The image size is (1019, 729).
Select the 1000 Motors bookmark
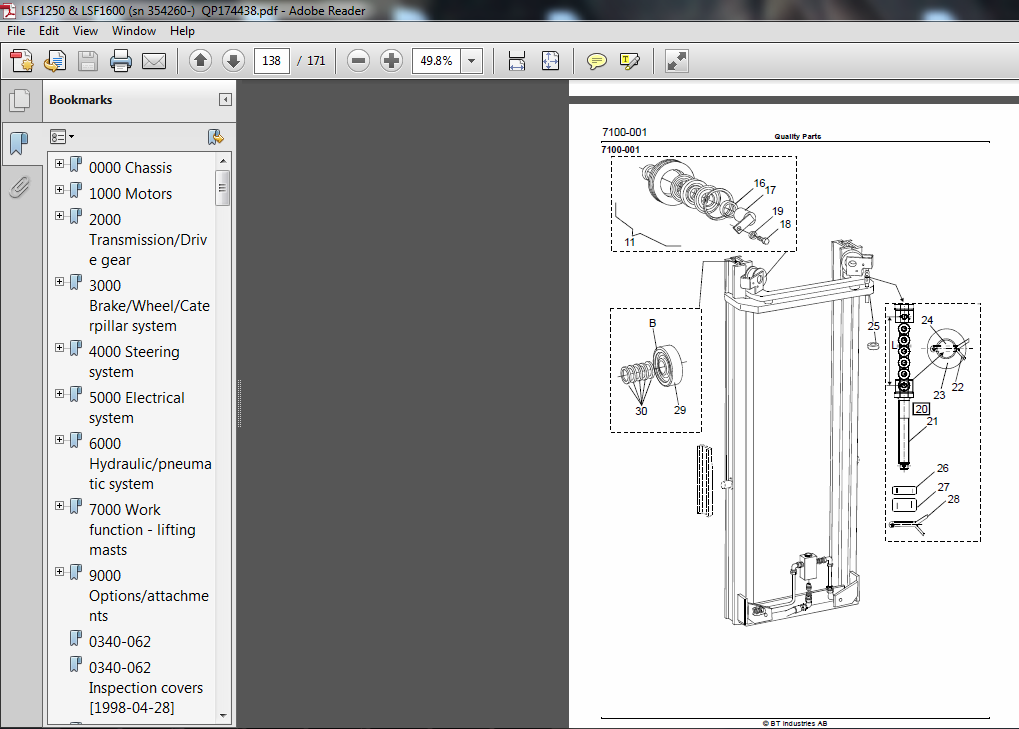click(x=131, y=194)
